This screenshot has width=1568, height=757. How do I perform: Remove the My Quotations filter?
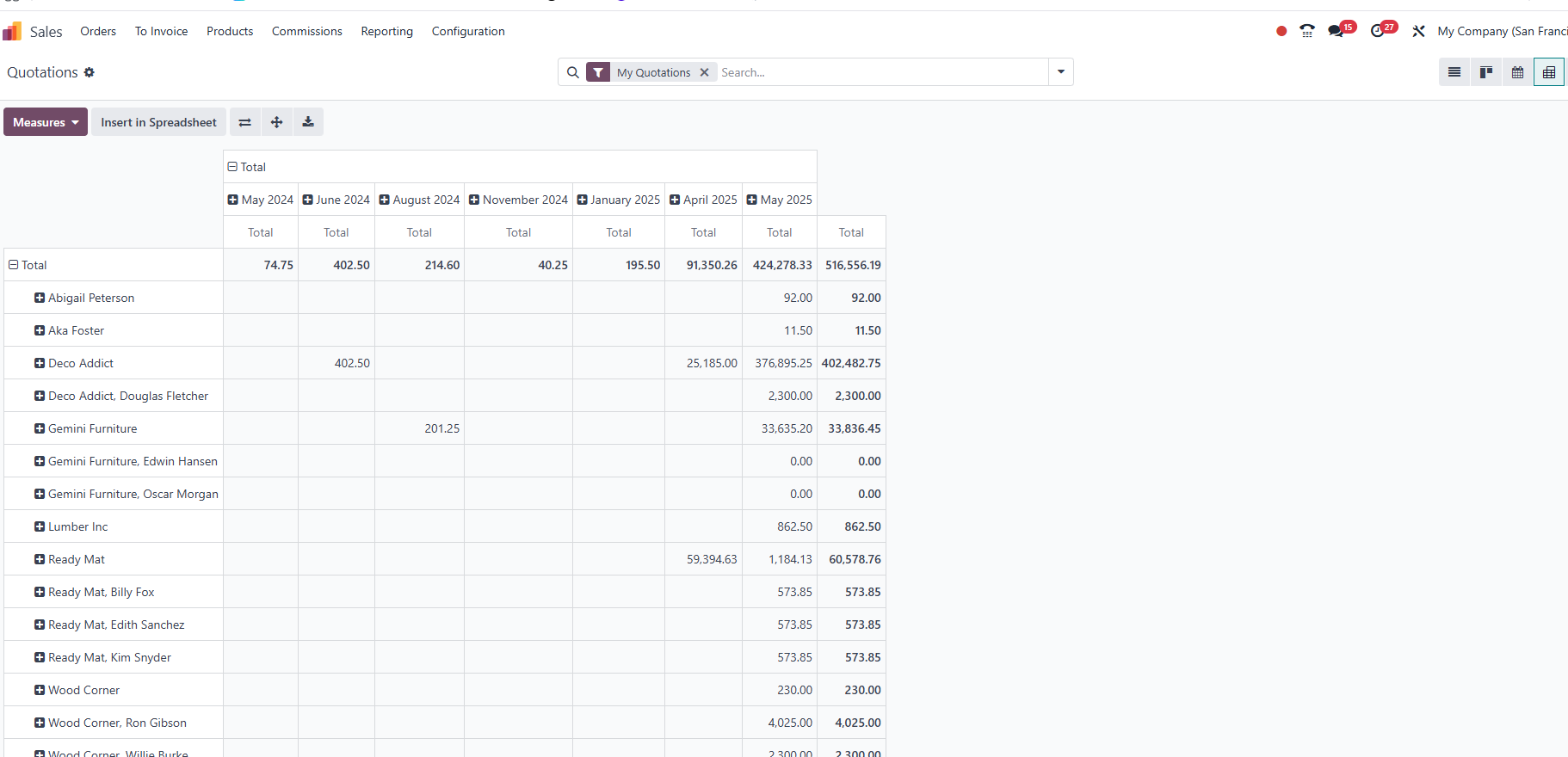(704, 72)
